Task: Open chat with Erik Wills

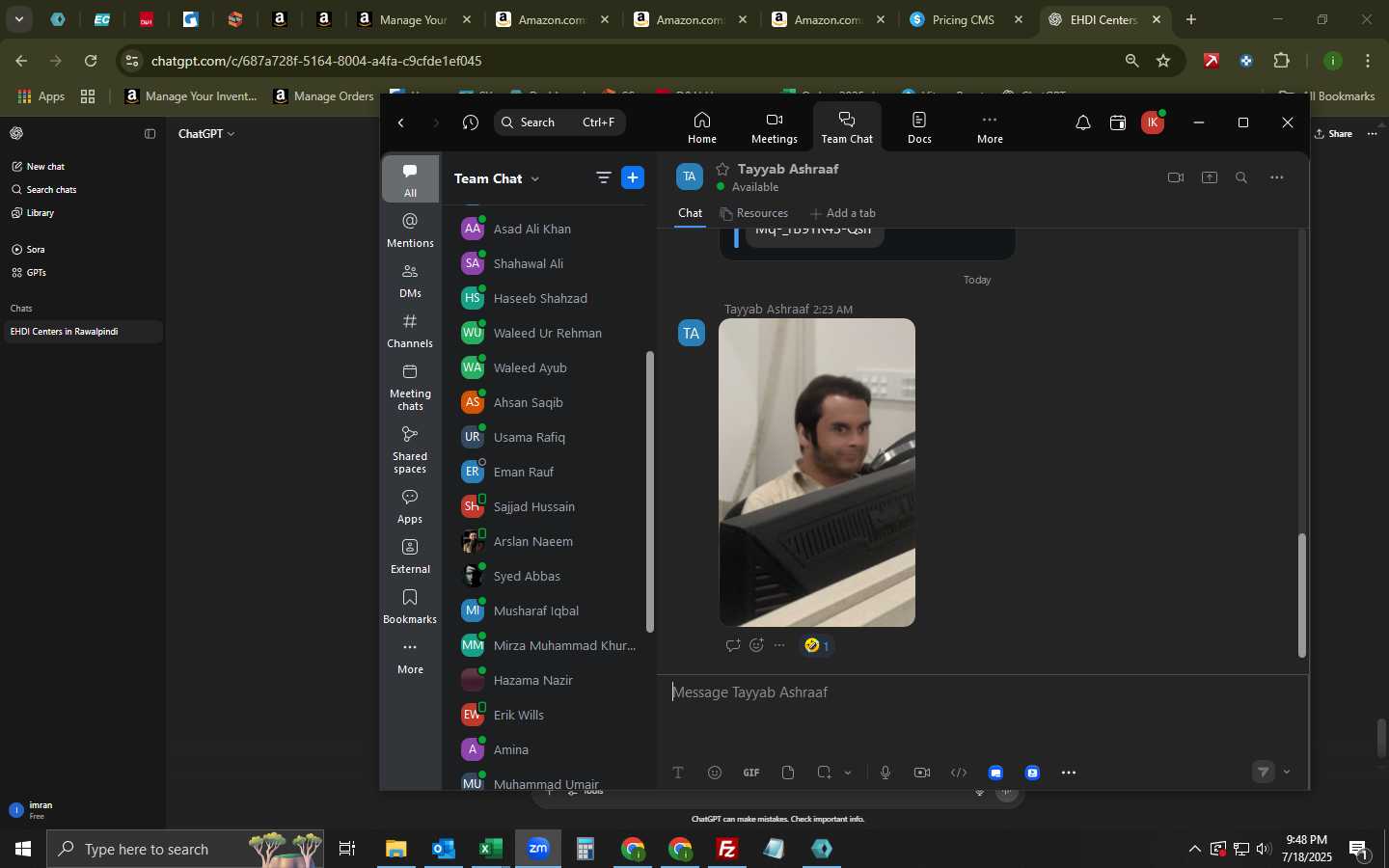Action: tap(545, 715)
